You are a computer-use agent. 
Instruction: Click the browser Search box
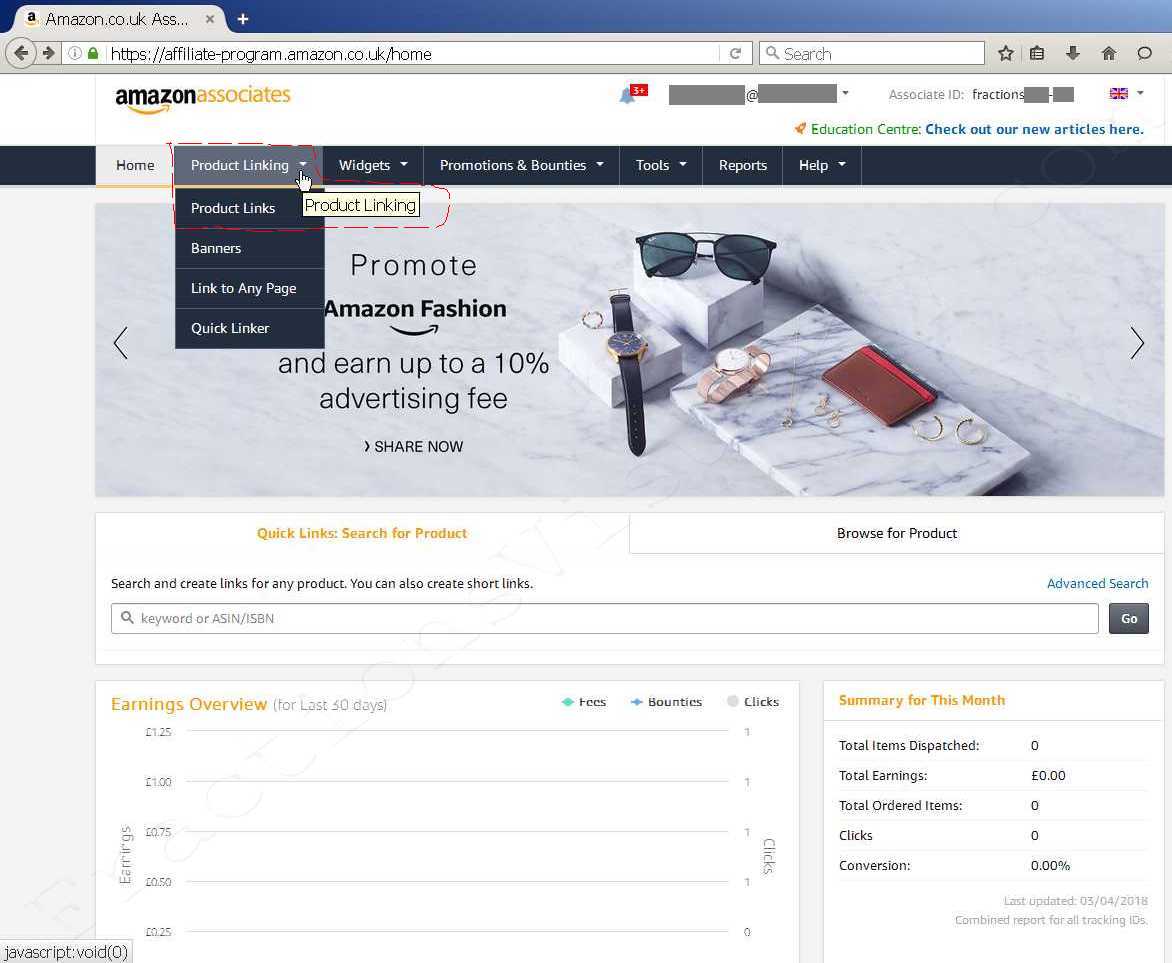(872, 53)
